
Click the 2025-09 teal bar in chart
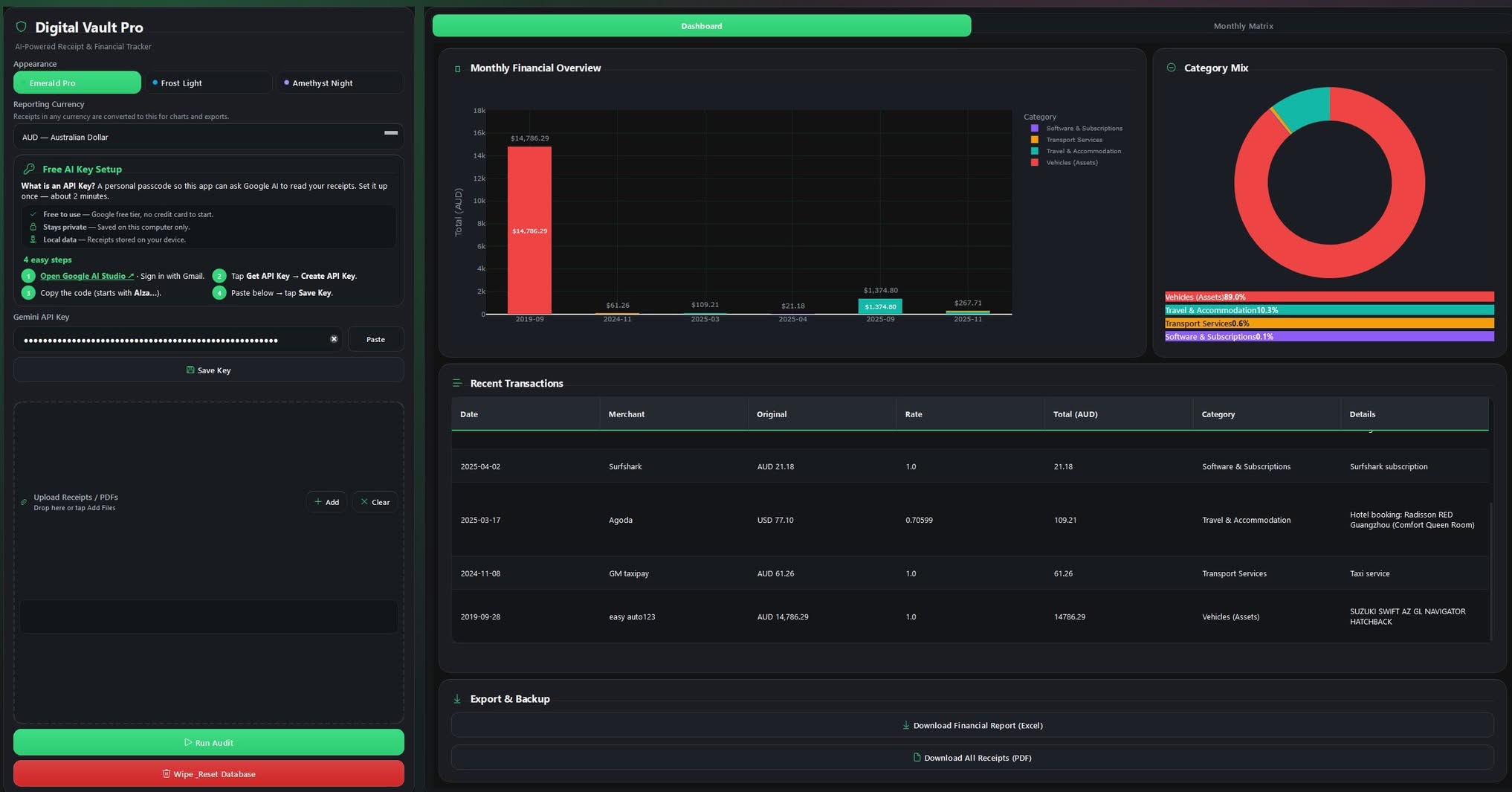[880, 306]
